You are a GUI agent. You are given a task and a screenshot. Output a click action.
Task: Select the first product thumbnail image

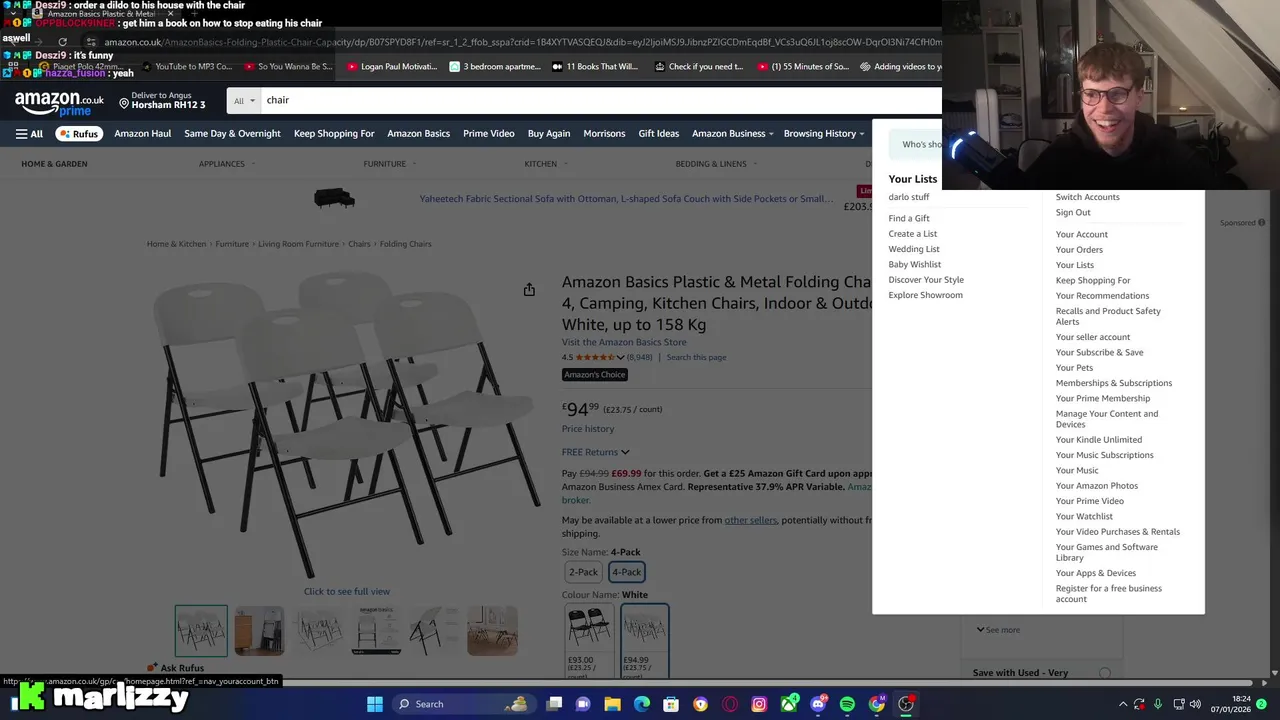pos(201,631)
